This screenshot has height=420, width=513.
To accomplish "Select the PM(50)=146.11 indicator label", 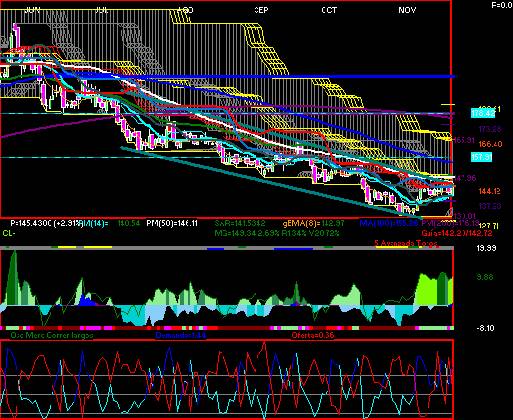I will click(x=172, y=223).
